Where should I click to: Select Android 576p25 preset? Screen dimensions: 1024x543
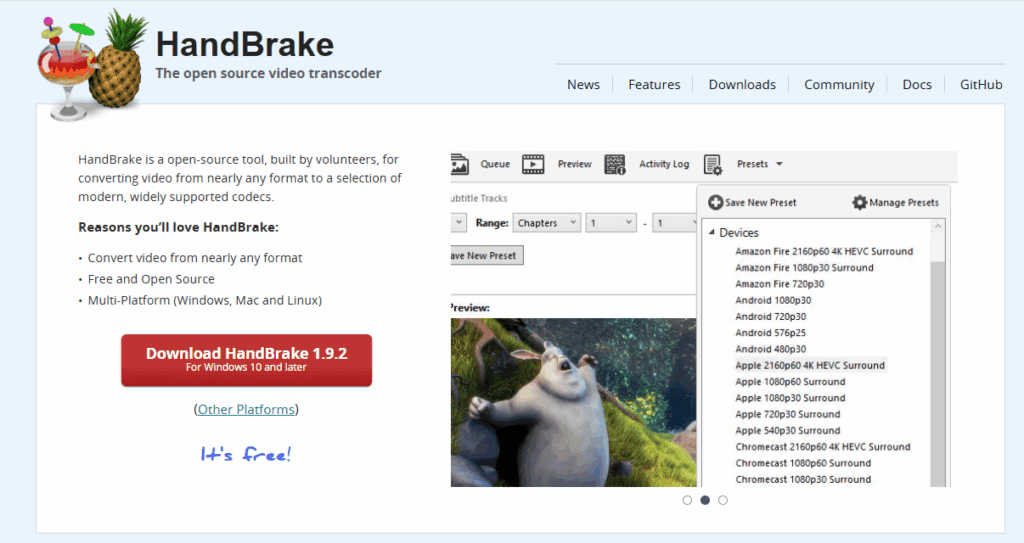(771, 333)
